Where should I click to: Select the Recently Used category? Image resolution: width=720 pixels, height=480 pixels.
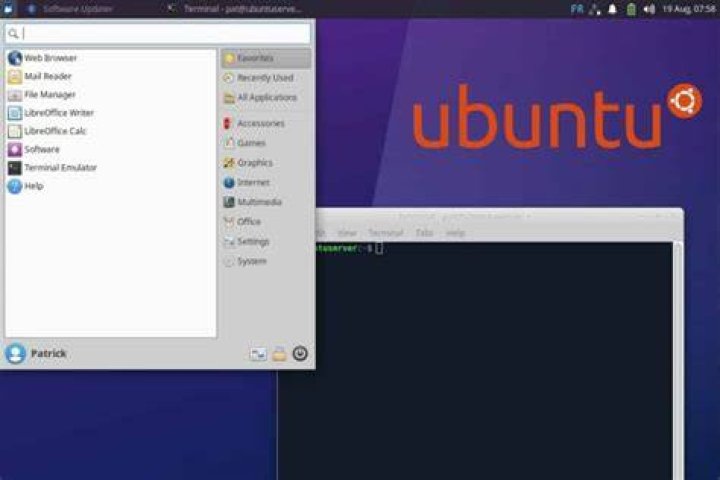tap(266, 78)
